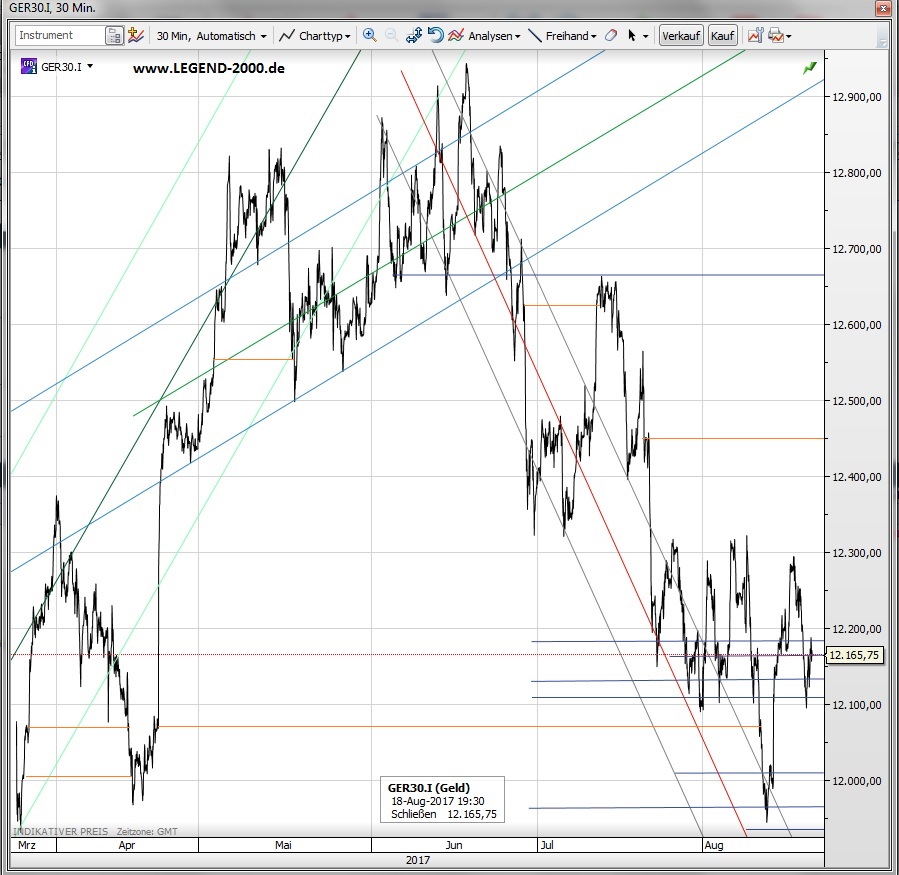Click the Instrument search input field
The width and height of the screenshot is (899, 875).
60,36
